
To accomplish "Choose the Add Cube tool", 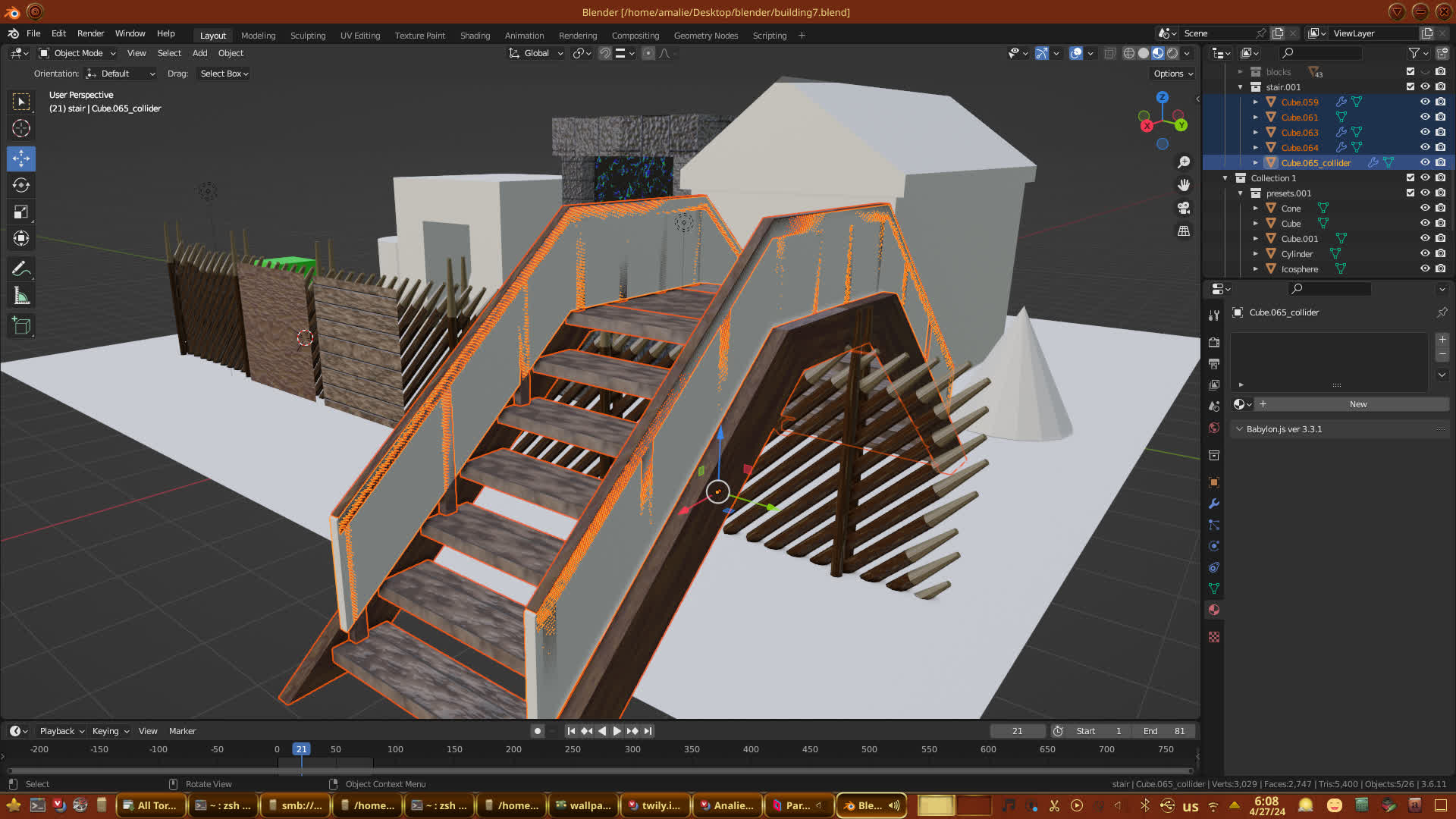I will (21, 326).
